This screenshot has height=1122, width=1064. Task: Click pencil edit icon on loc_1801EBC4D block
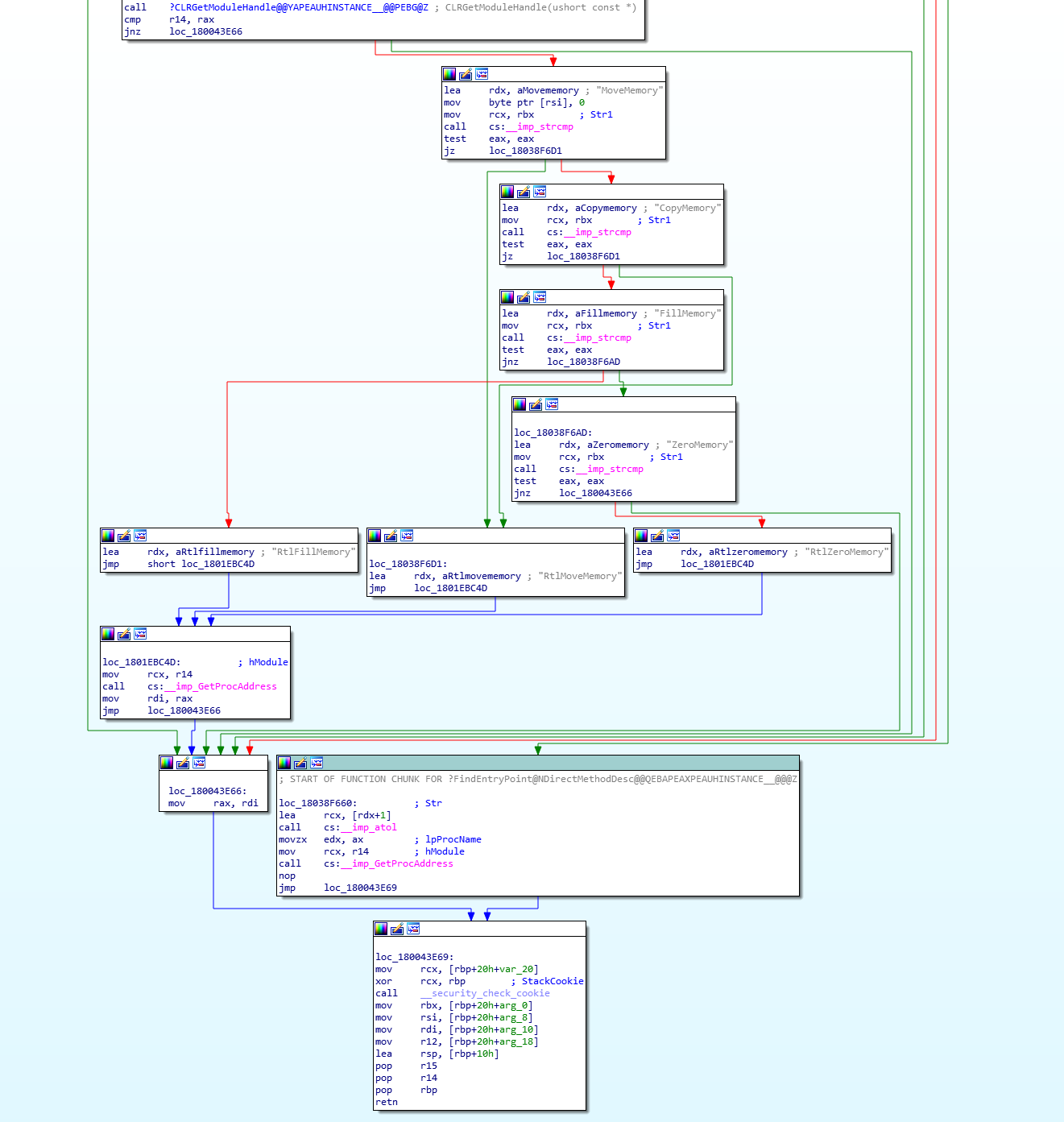click(x=124, y=634)
